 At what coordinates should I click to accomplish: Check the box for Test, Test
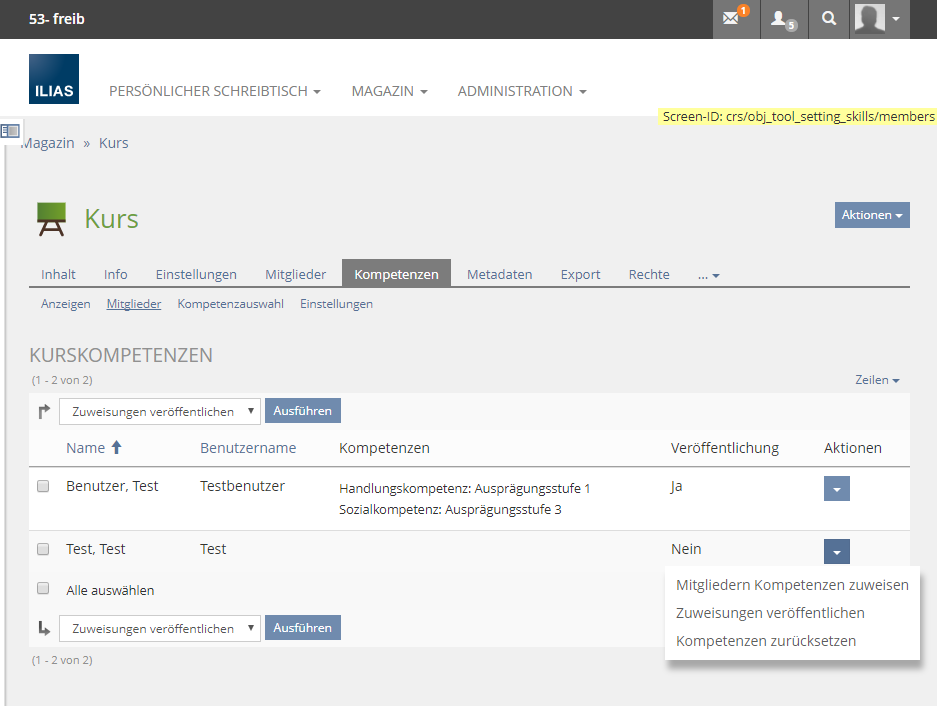point(43,549)
